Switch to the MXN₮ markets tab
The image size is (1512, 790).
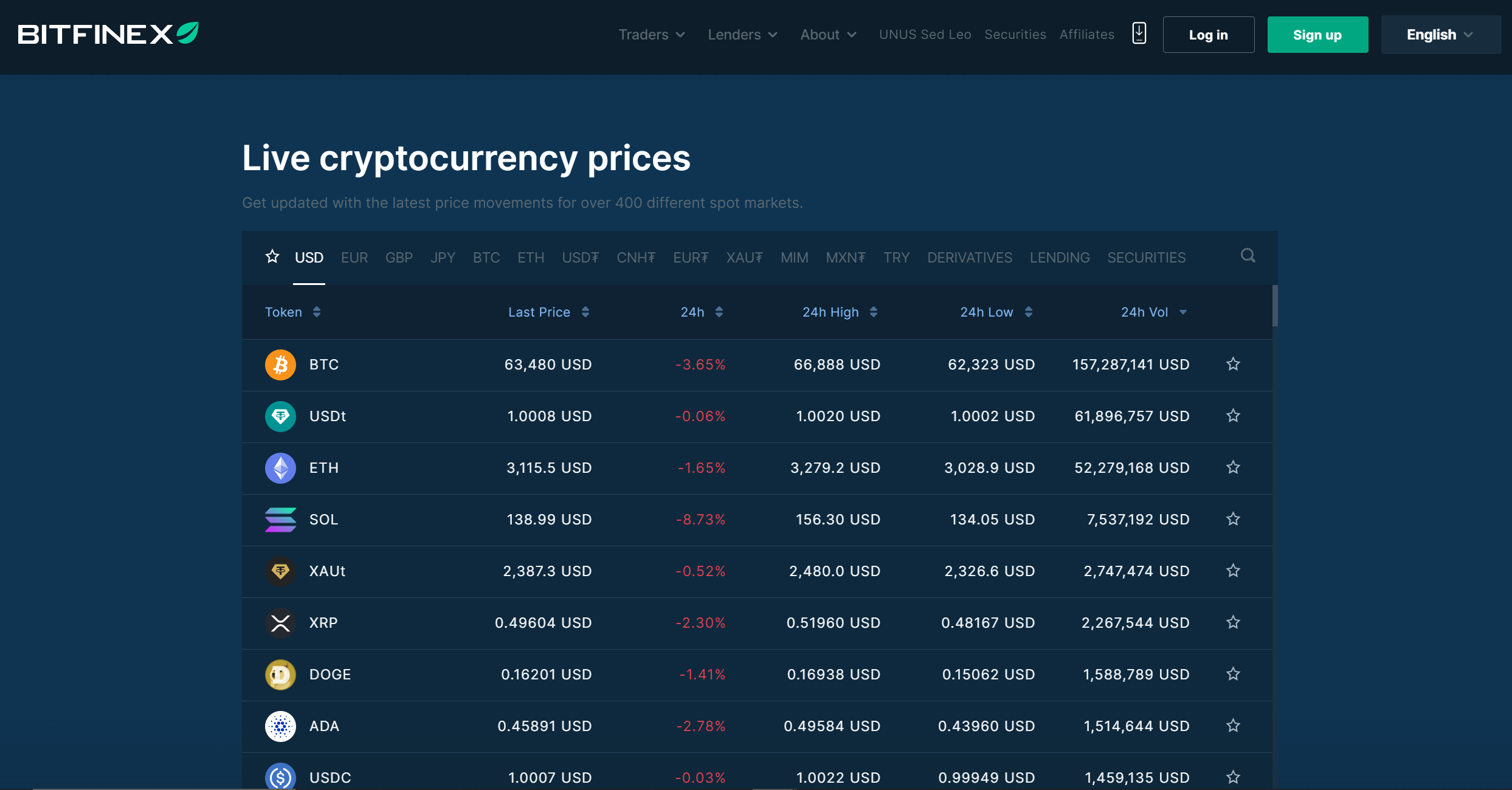846,258
